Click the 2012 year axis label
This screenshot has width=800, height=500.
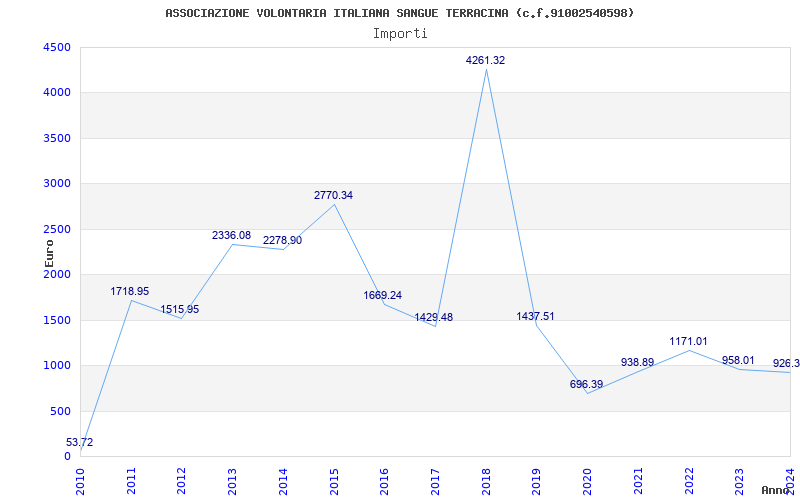pos(182,481)
